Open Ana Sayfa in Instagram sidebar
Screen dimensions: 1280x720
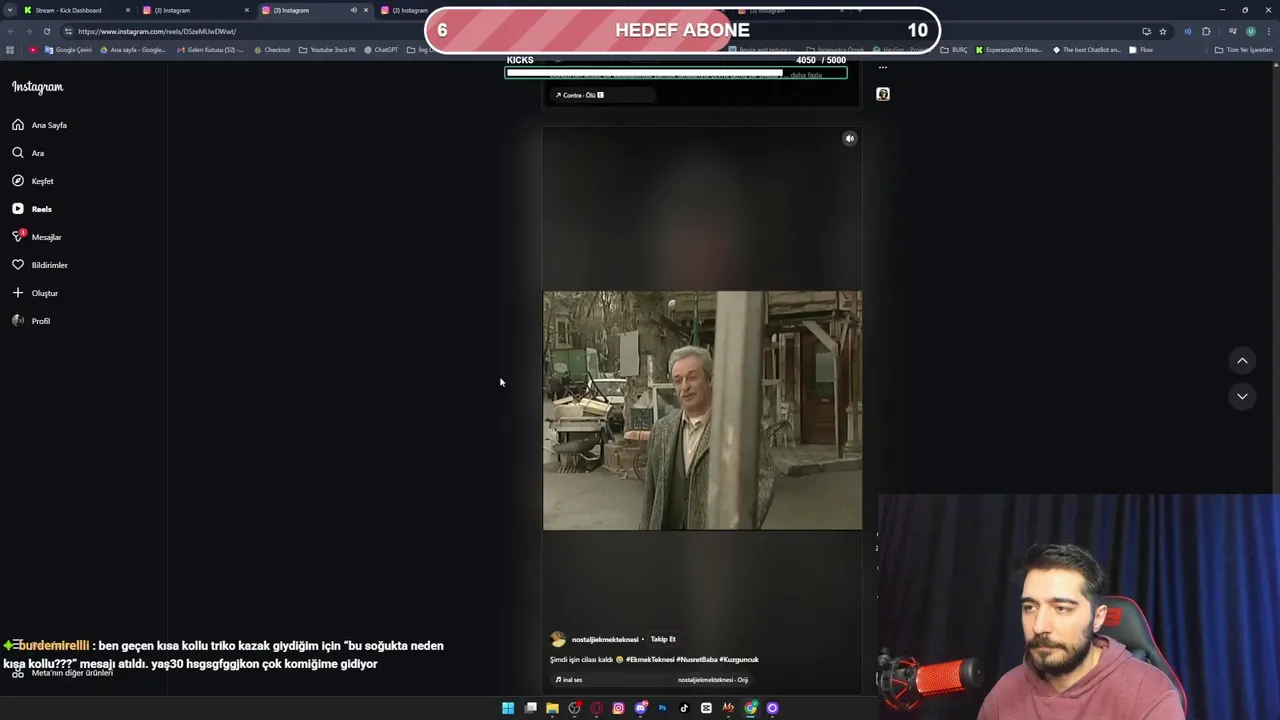click(40, 125)
